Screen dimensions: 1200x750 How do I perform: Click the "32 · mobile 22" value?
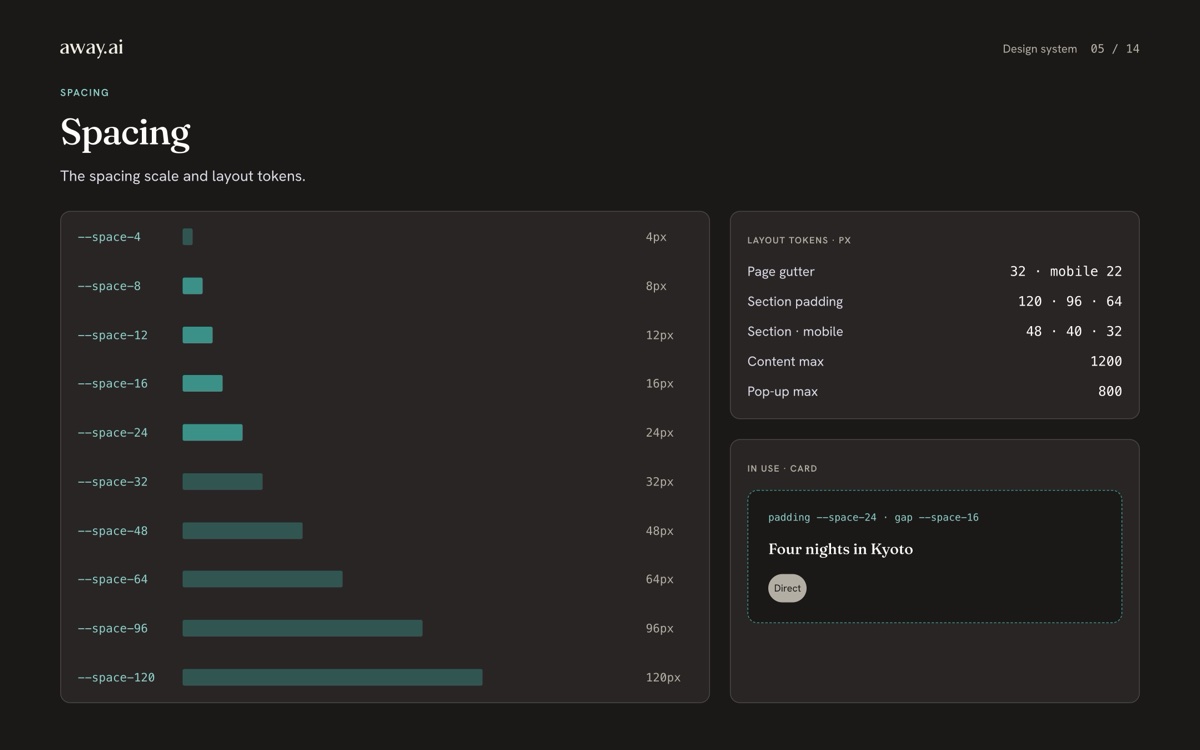tap(1066, 272)
